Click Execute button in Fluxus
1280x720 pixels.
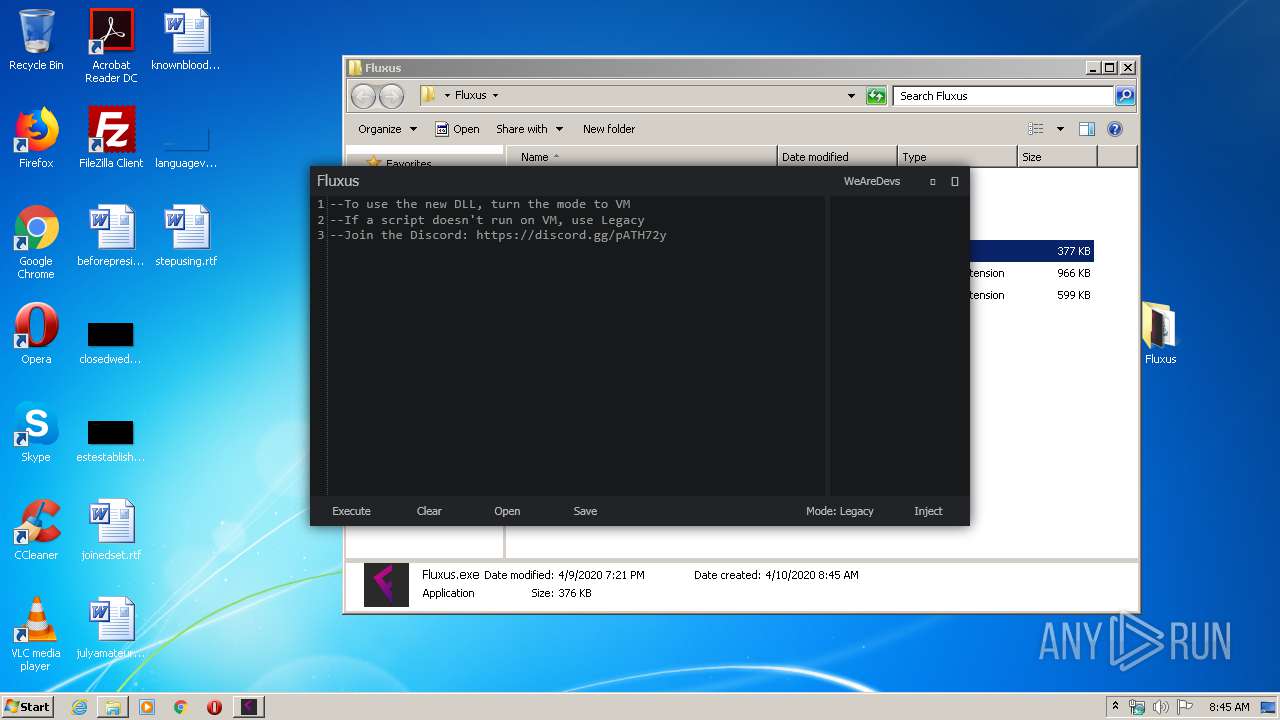[x=351, y=511]
